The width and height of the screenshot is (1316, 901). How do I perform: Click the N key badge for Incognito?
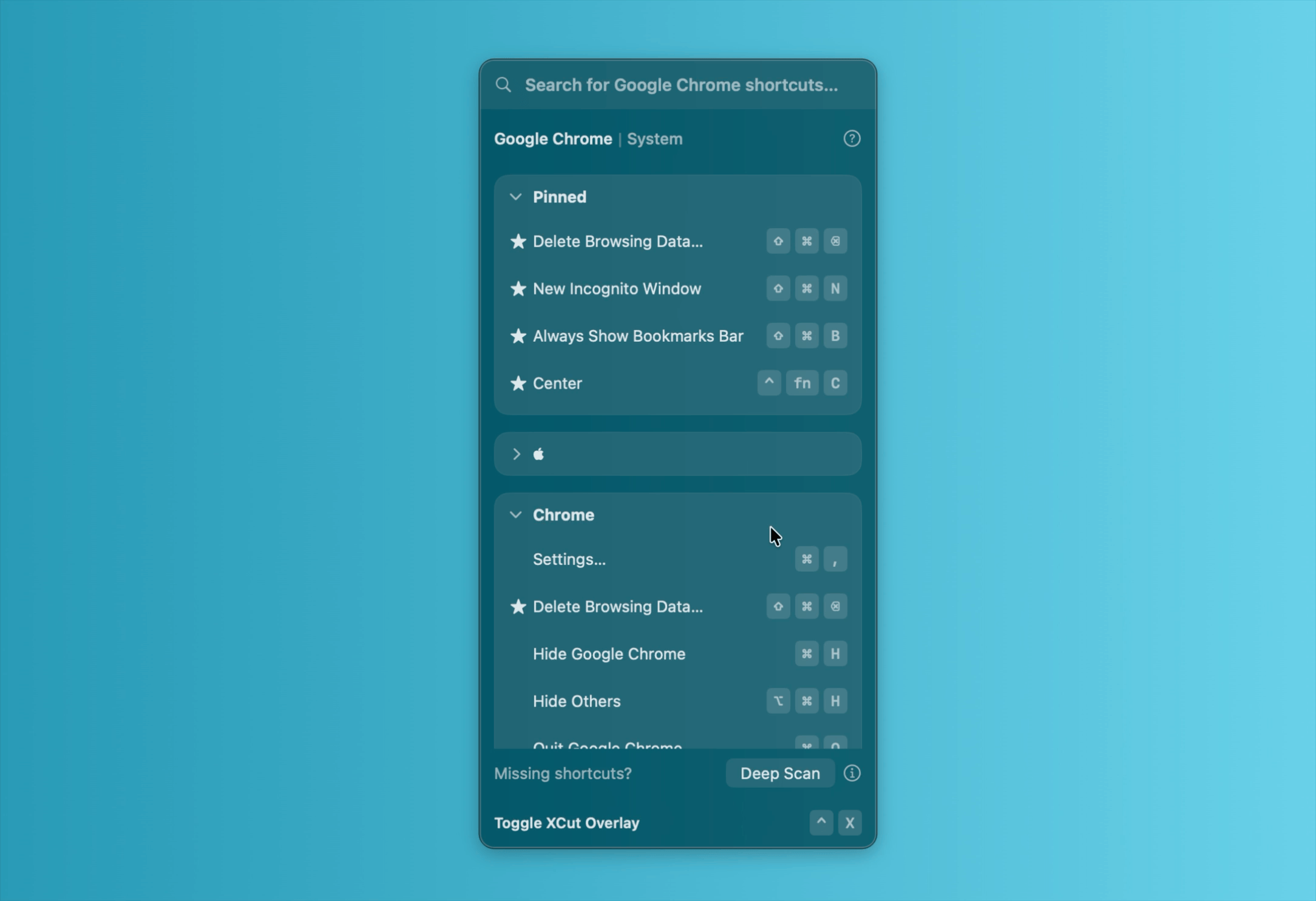pyautogui.click(x=835, y=289)
